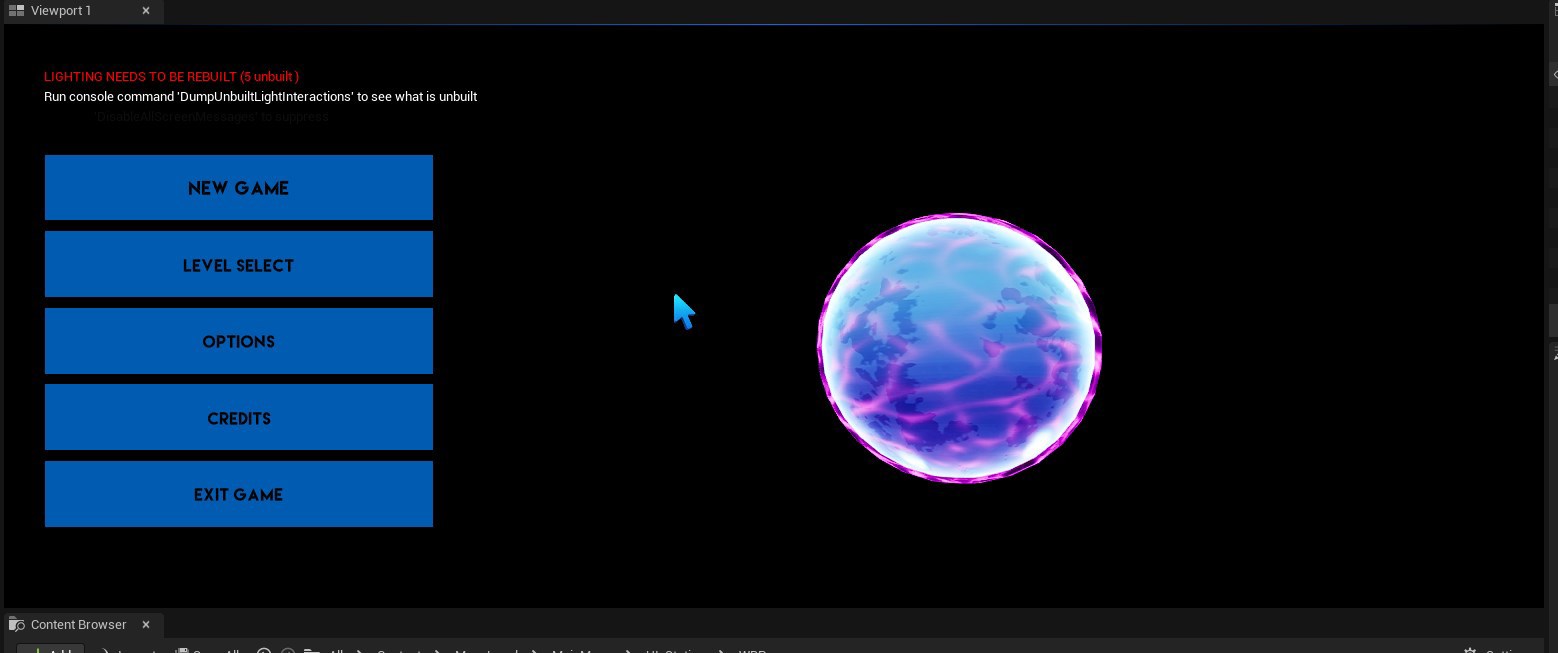Screen dimensions: 1558x653
Task: Show the CREDITS screen button
Action: (238, 417)
